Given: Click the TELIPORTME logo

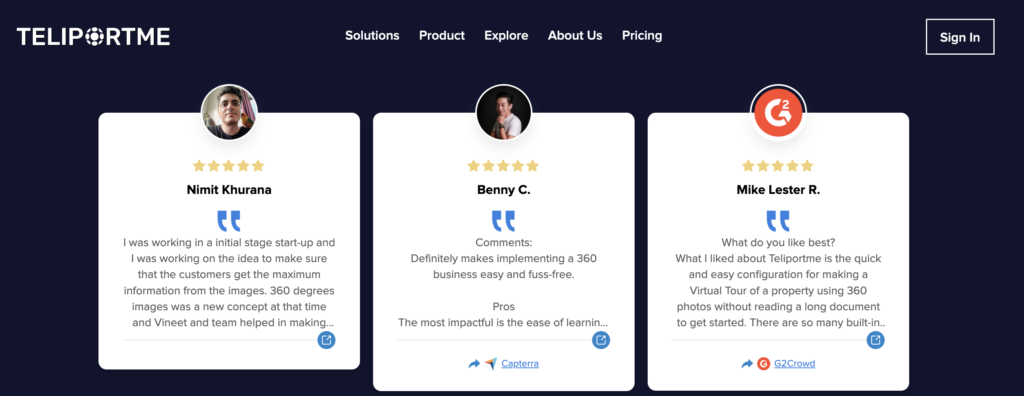Looking at the screenshot, I should [93, 37].
